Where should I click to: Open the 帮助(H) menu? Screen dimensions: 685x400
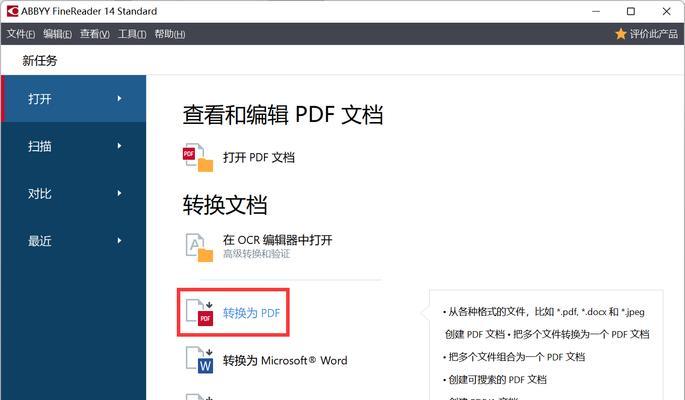[170, 34]
